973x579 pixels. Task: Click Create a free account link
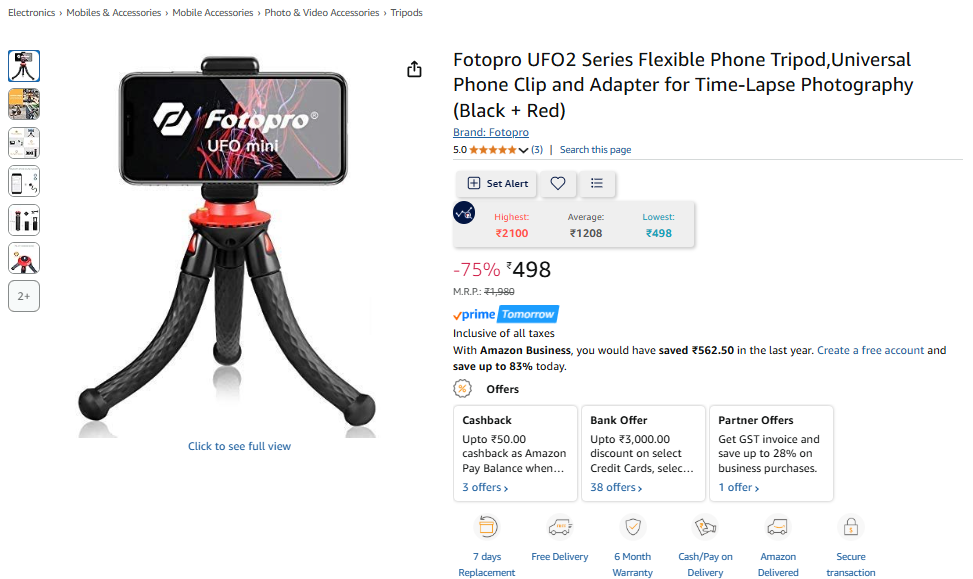point(870,350)
